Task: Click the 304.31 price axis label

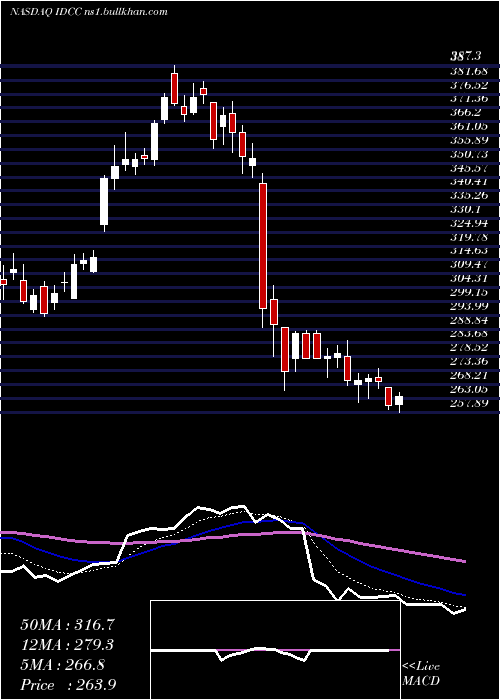Action: point(470,279)
